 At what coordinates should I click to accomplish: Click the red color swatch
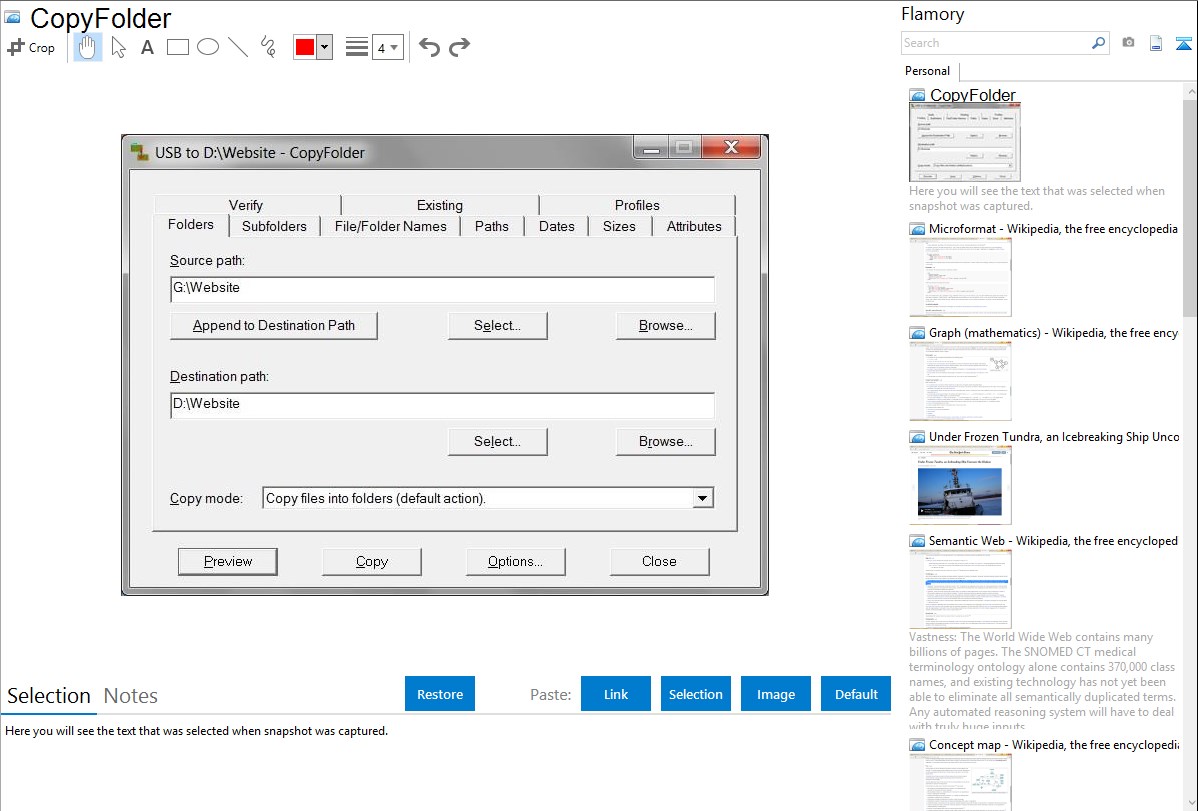point(305,47)
